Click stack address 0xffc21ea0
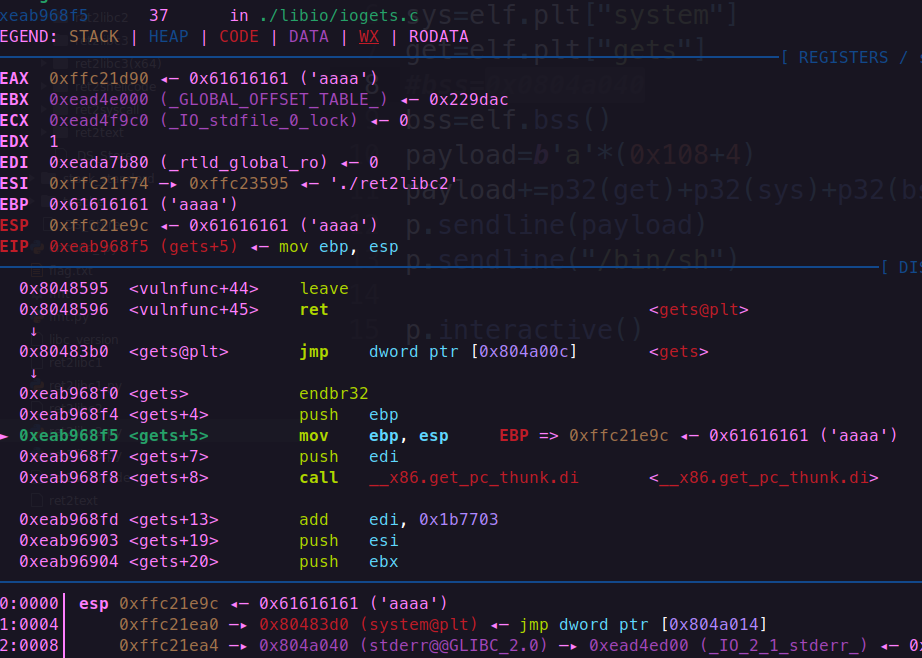Viewport: 922px width, 658px height. click(169, 624)
